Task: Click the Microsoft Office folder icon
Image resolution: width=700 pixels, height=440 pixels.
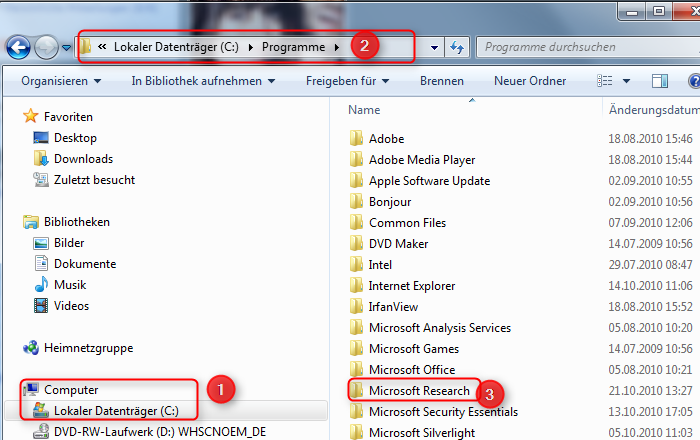Action: point(356,369)
